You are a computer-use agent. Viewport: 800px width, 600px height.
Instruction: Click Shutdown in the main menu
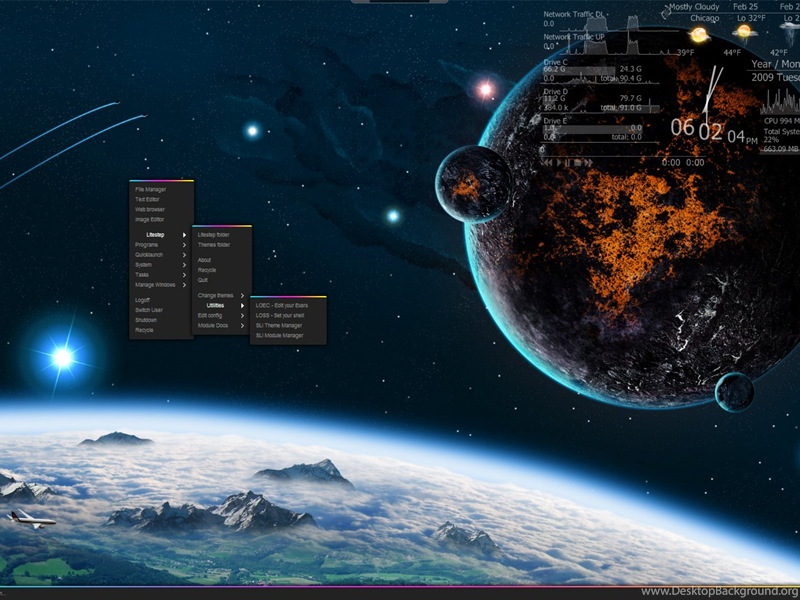[146, 320]
